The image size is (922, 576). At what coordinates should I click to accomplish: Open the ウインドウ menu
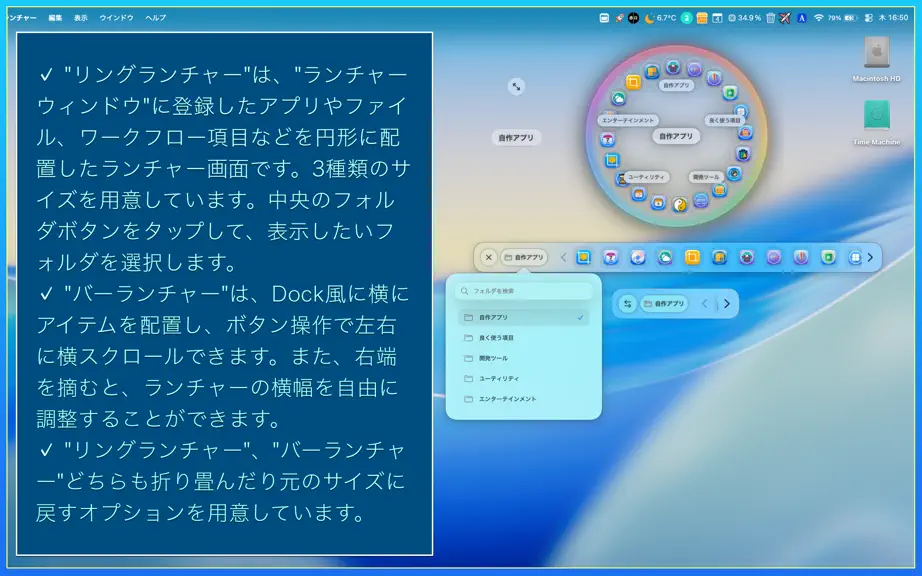pyautogui.click(x=116, y=18)
